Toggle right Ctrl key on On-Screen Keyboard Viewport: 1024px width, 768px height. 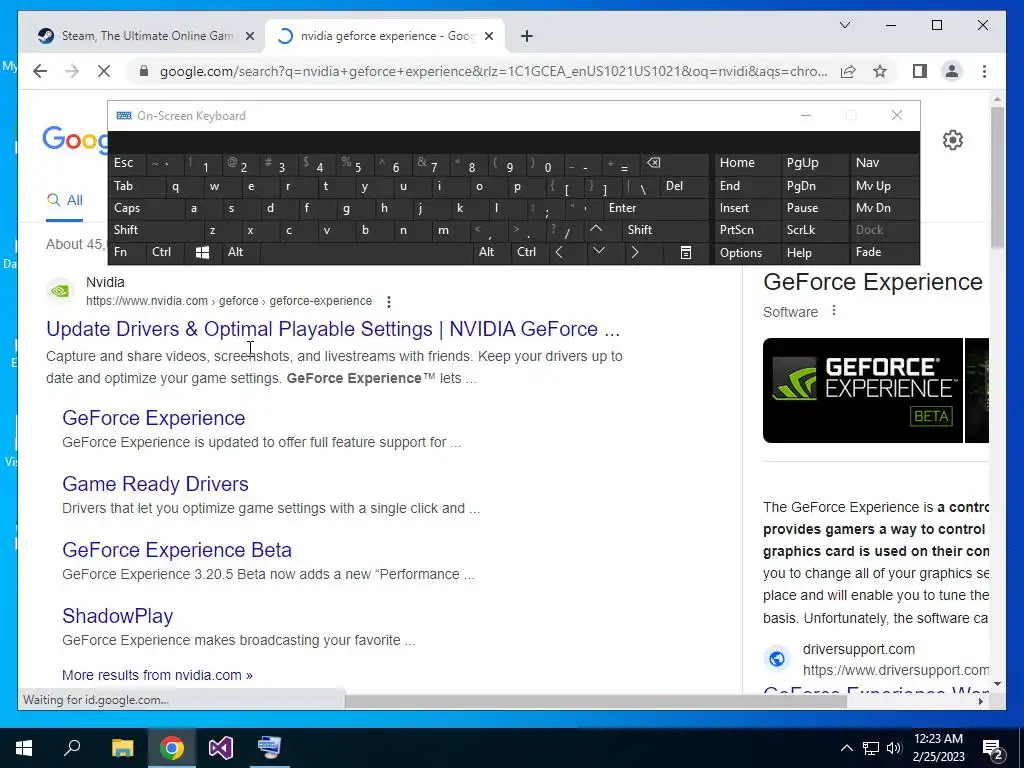click(528, 252)
